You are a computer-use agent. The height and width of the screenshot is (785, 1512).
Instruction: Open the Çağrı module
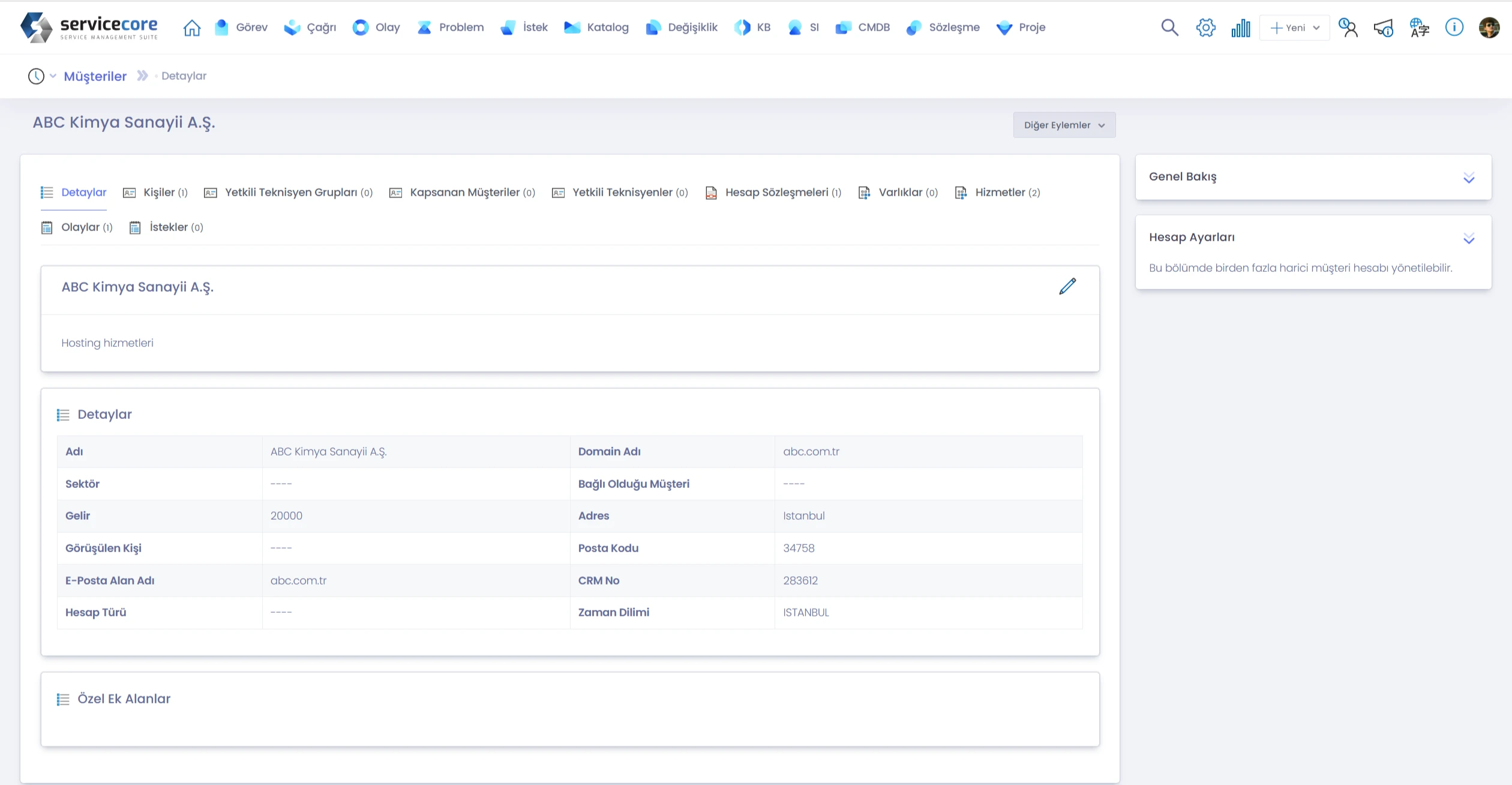(310, 28)
